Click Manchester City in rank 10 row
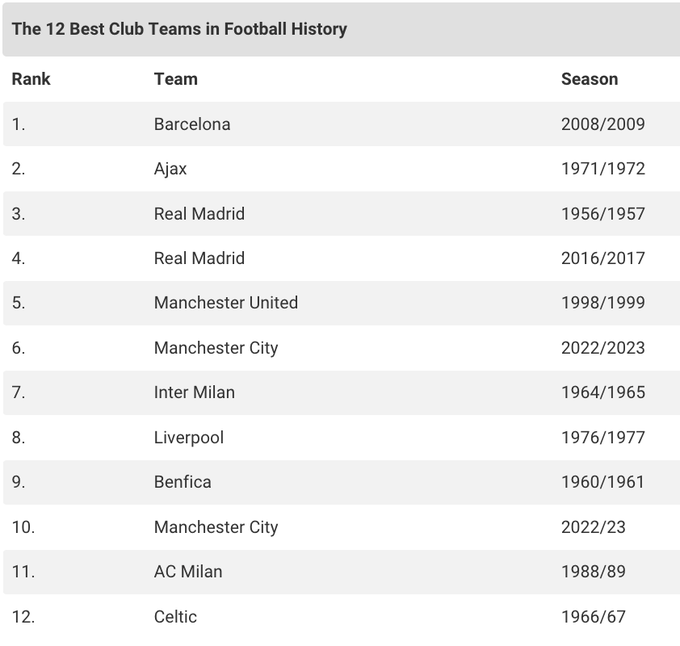680x646 pixels. pos(216,528)
